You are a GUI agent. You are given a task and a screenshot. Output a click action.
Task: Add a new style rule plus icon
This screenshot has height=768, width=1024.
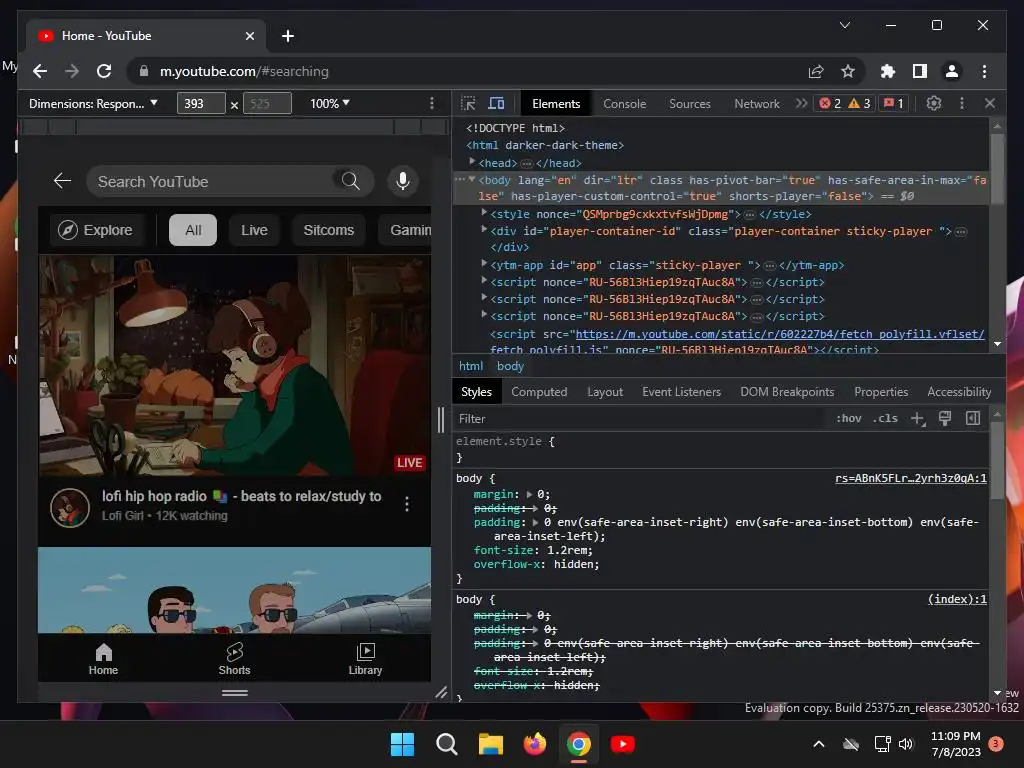[918, 419]
